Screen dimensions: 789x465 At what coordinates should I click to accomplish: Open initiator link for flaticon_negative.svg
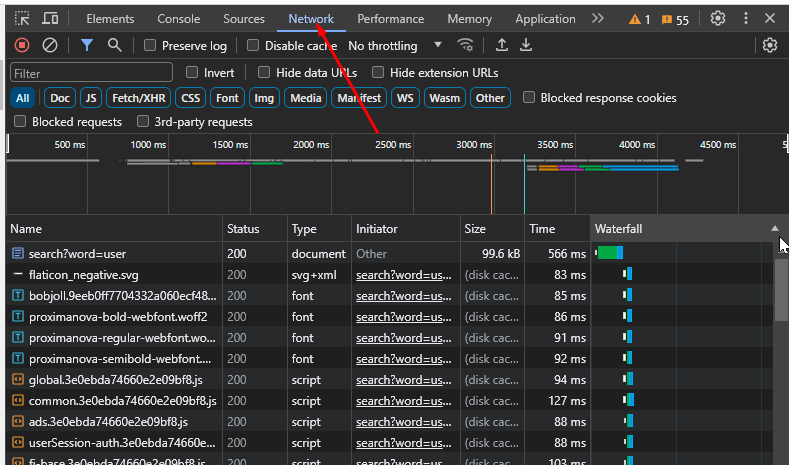[x=404, y=275]
